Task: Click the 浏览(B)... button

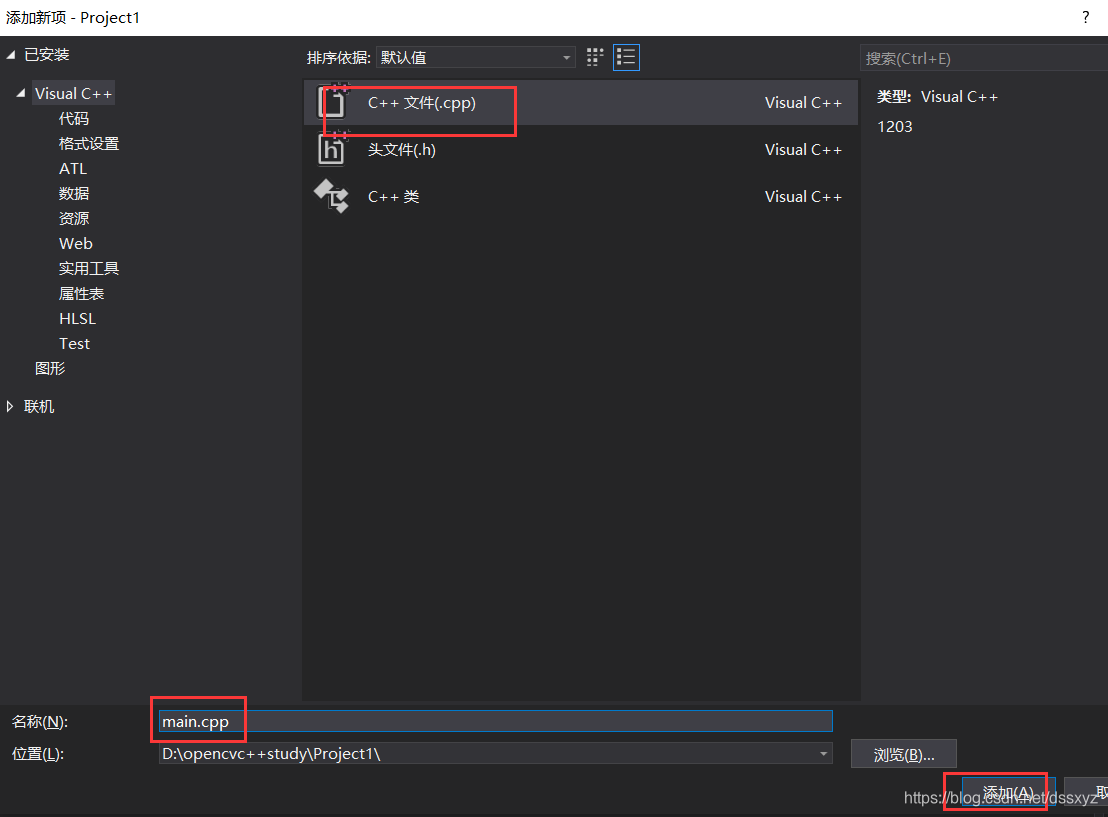Action: click(903, 754)
